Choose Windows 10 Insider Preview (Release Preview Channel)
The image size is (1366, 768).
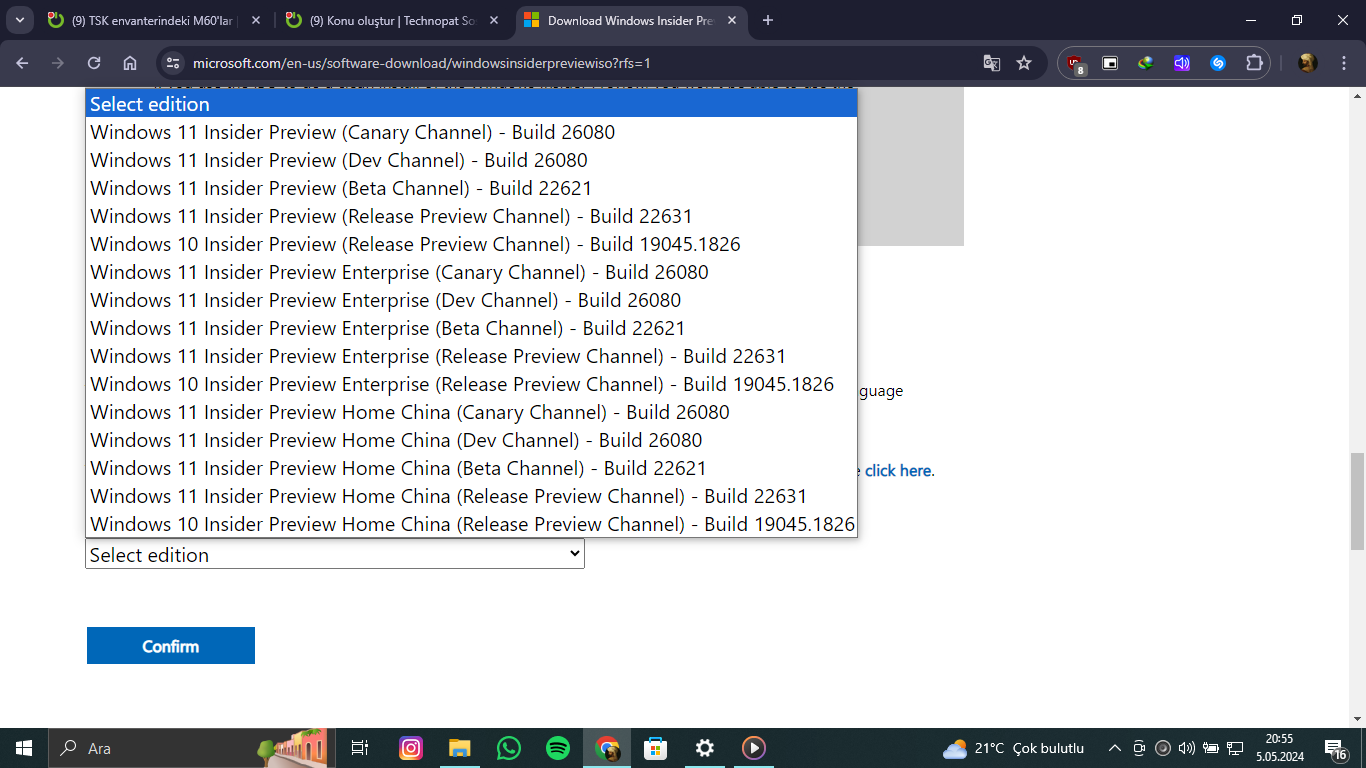[471, 244]
